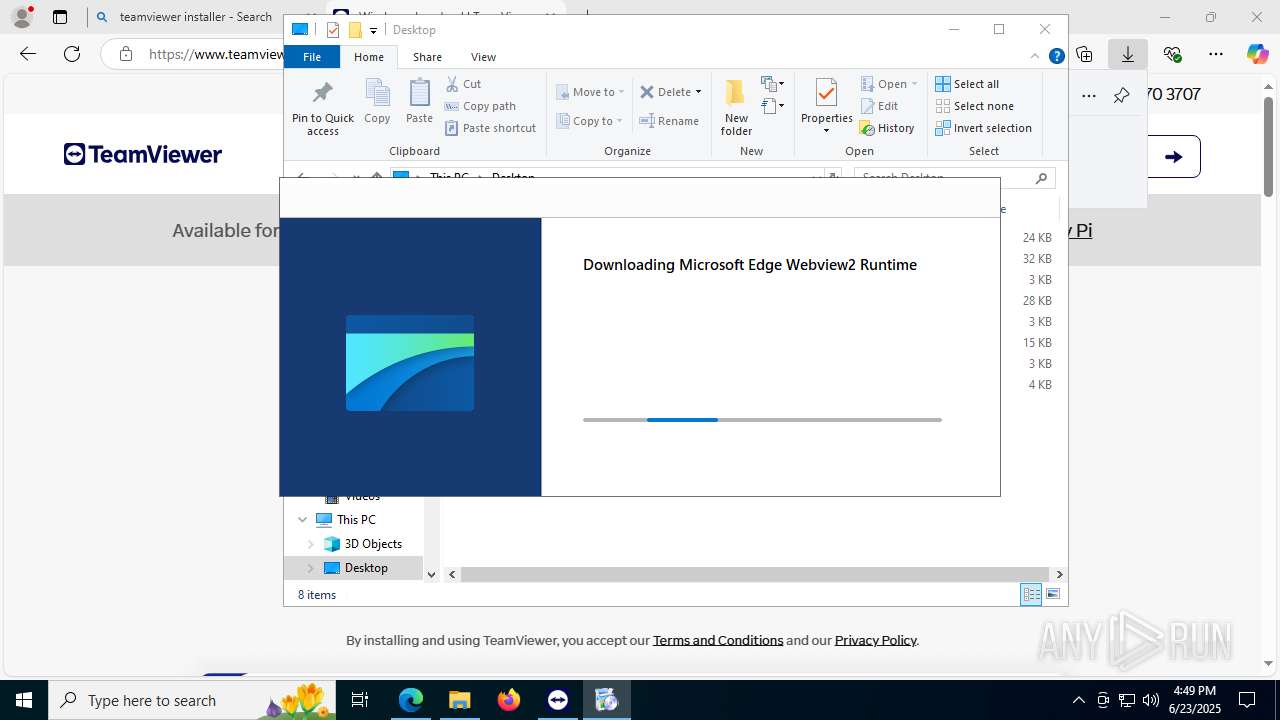Click Edit in the Open group
The image size is (1280, 720).
(879, 106)
